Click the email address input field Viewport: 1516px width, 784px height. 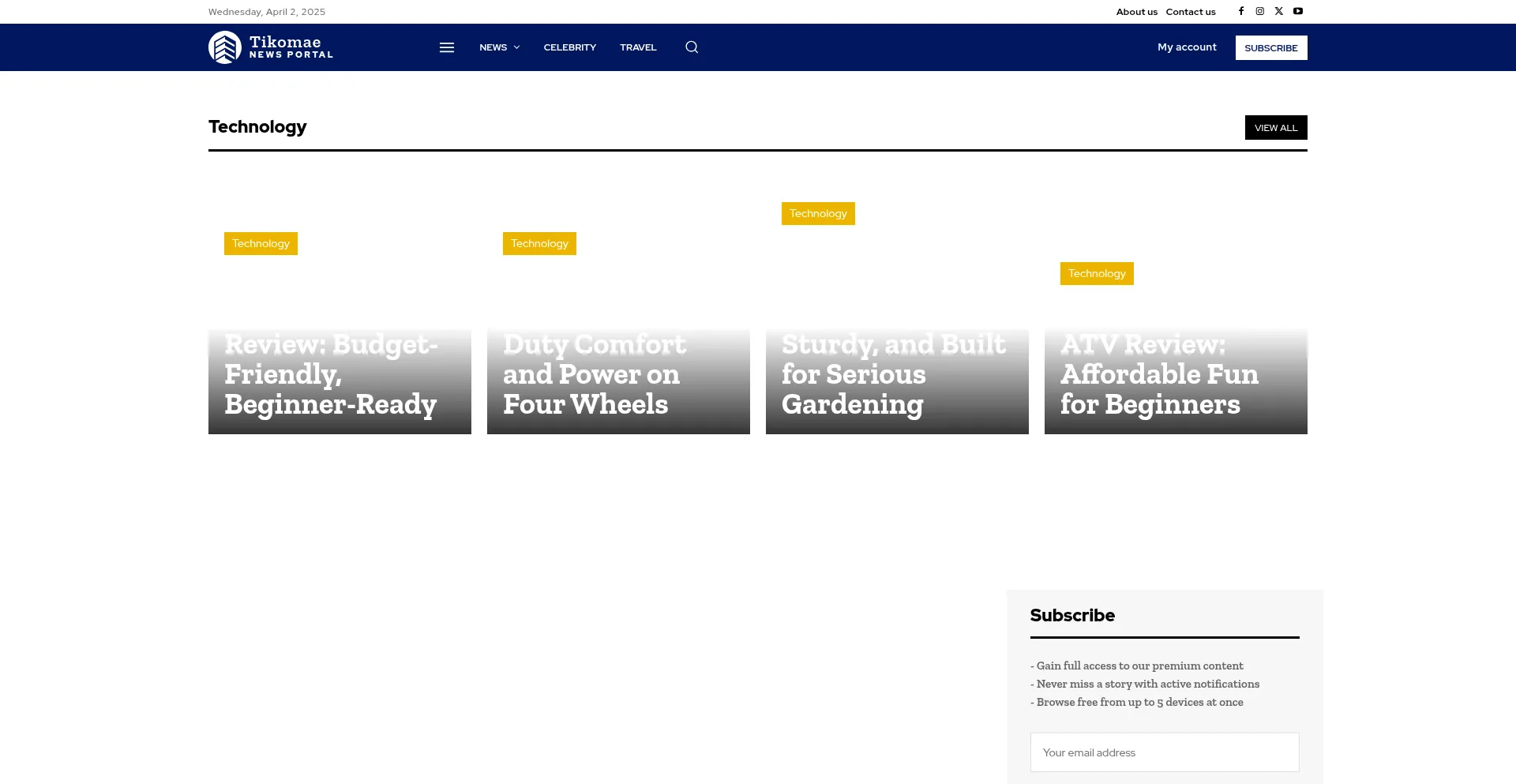tap(1164, 752)
